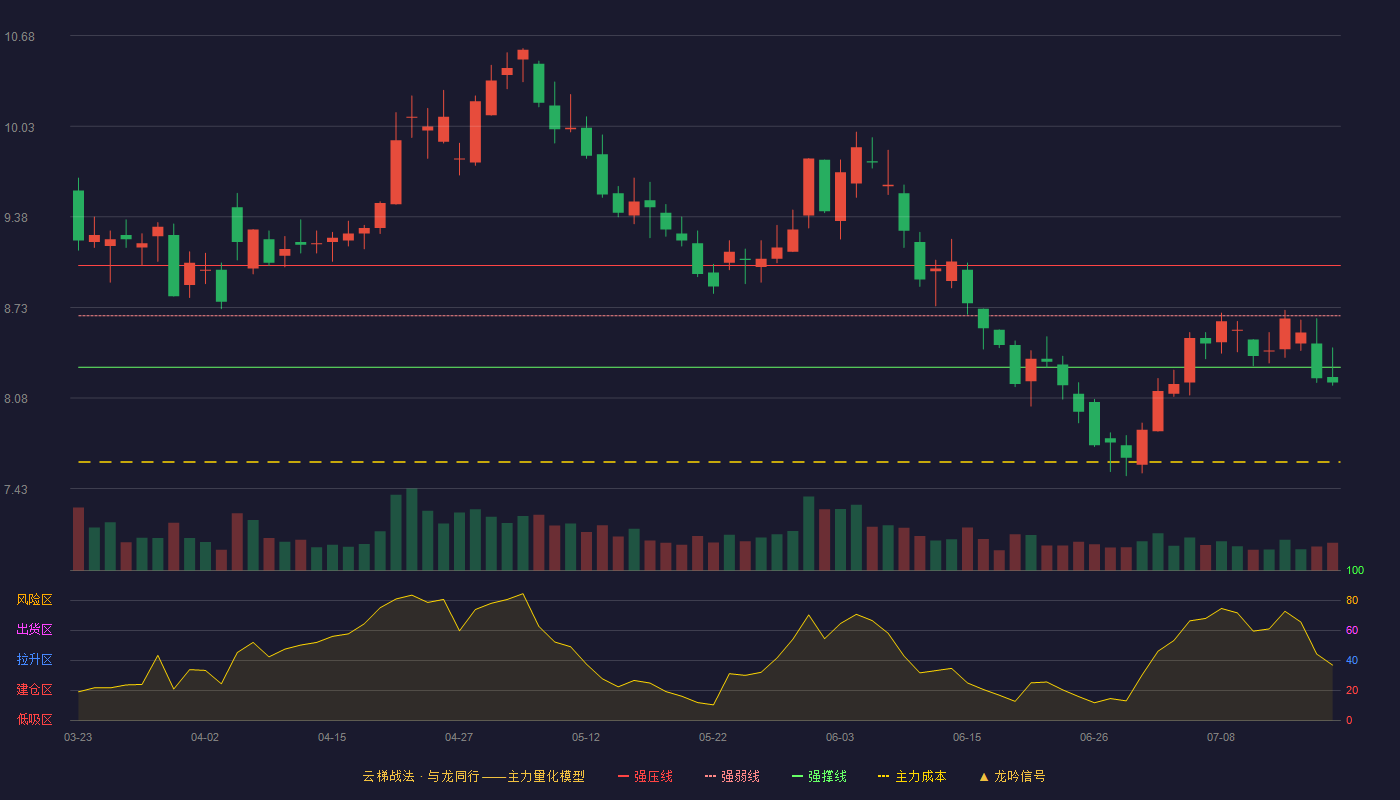
Task: Click the magenta 60 indicator axis value
Action: [1352, 631]
